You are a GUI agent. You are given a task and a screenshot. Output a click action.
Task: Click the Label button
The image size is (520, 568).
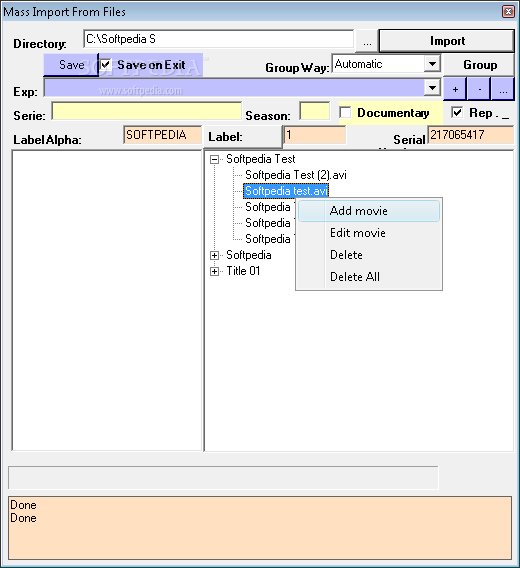(x=243, y=137)
